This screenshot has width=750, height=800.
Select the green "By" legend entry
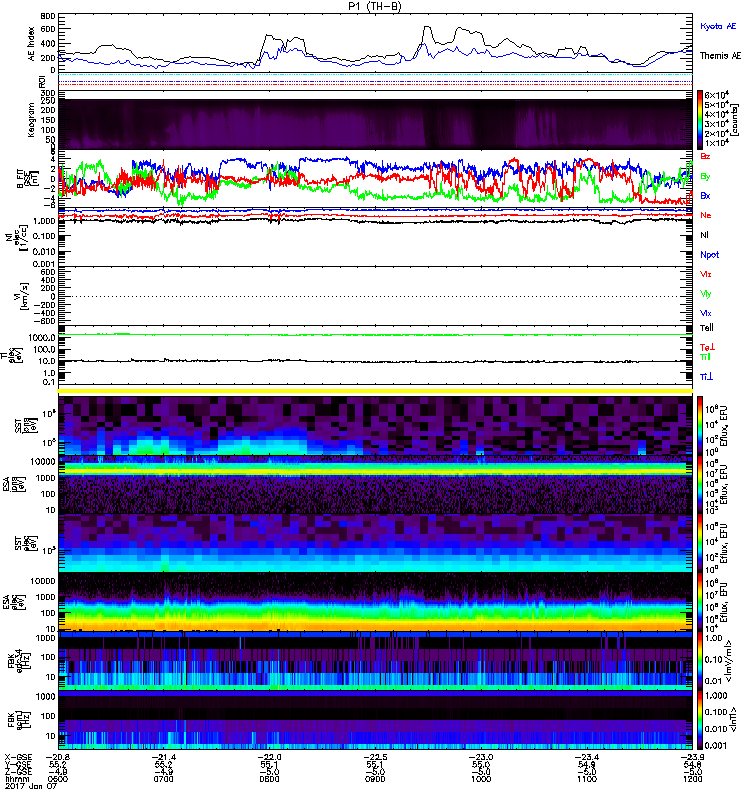pos(705,177)
